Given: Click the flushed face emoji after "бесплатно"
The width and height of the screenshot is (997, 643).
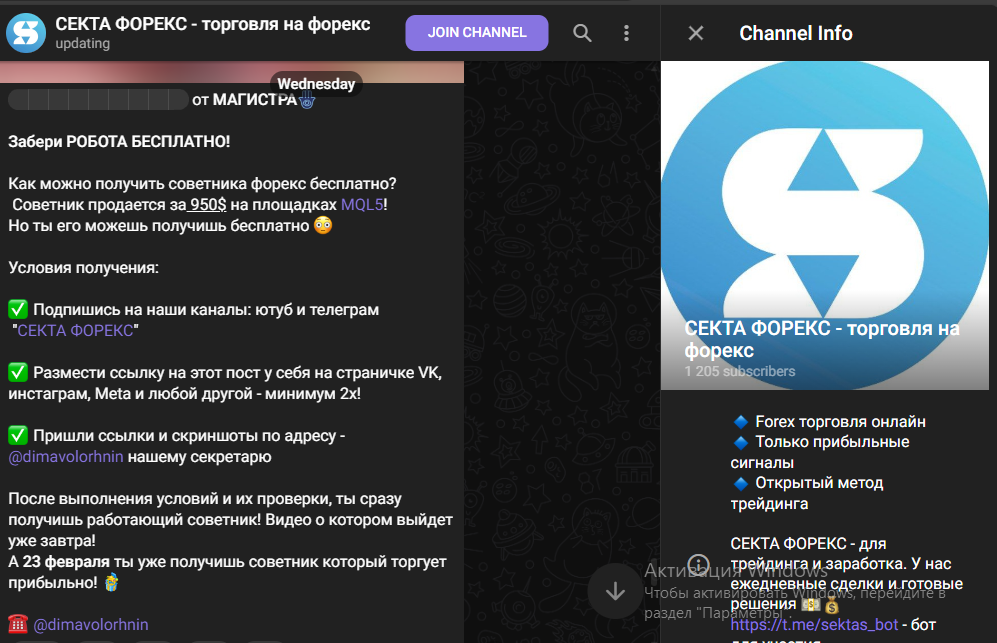Looking at the screenshot, I should (x=323, y=226).
